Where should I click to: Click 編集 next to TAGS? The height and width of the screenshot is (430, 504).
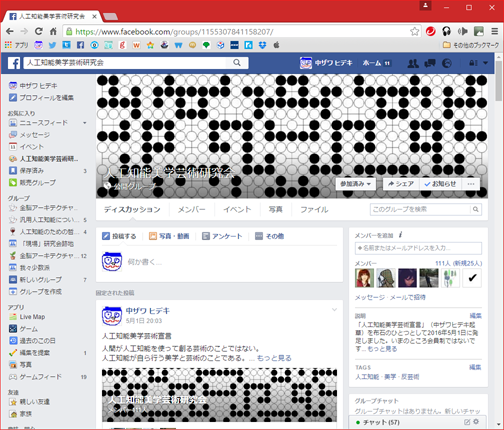[x=476, y=367]
